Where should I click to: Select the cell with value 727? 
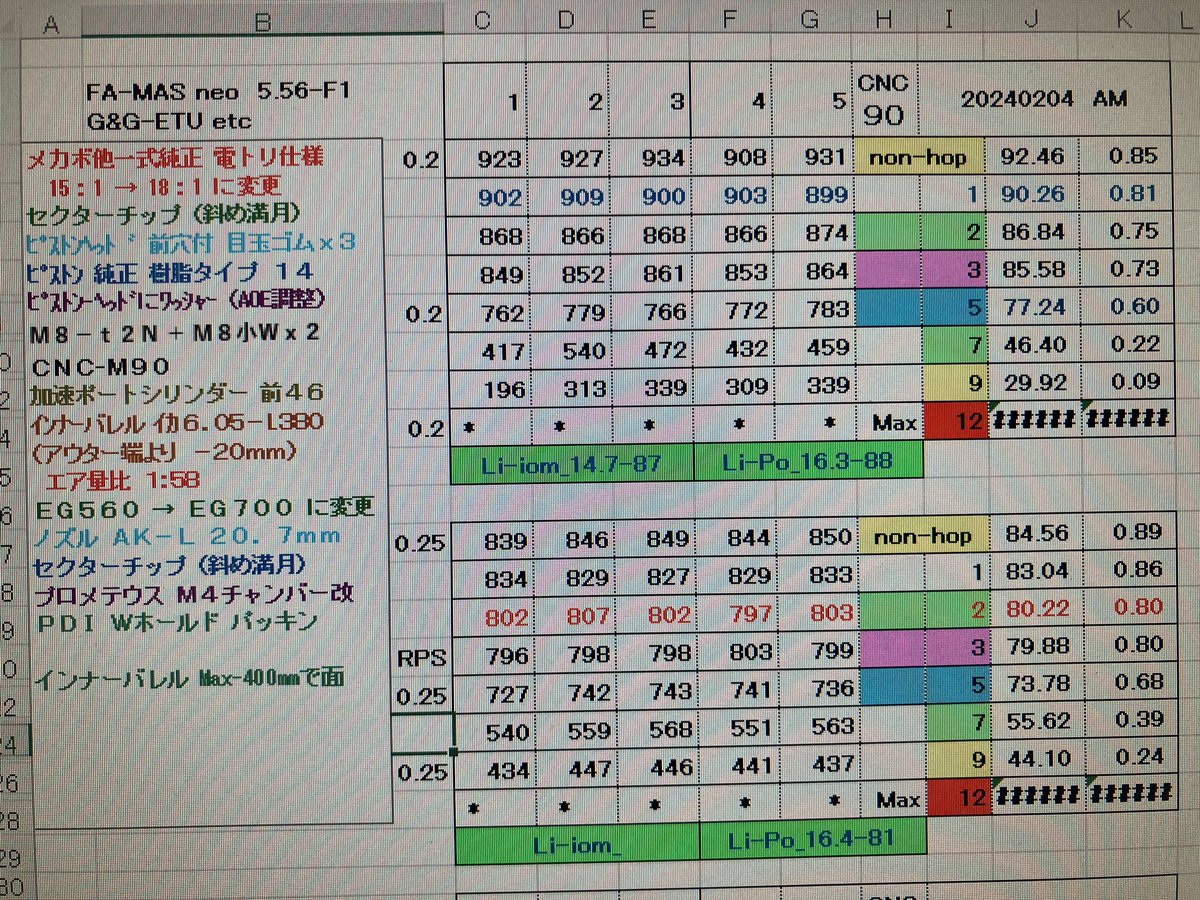tap(492, 693)
